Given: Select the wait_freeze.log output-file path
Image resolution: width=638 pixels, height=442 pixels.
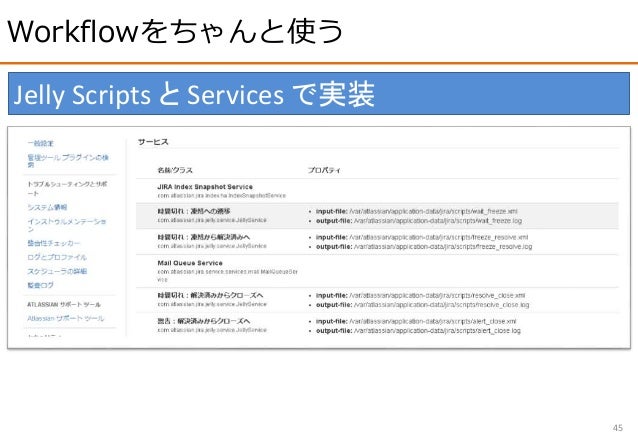Looking at the screenshot, I should [438, 221].
